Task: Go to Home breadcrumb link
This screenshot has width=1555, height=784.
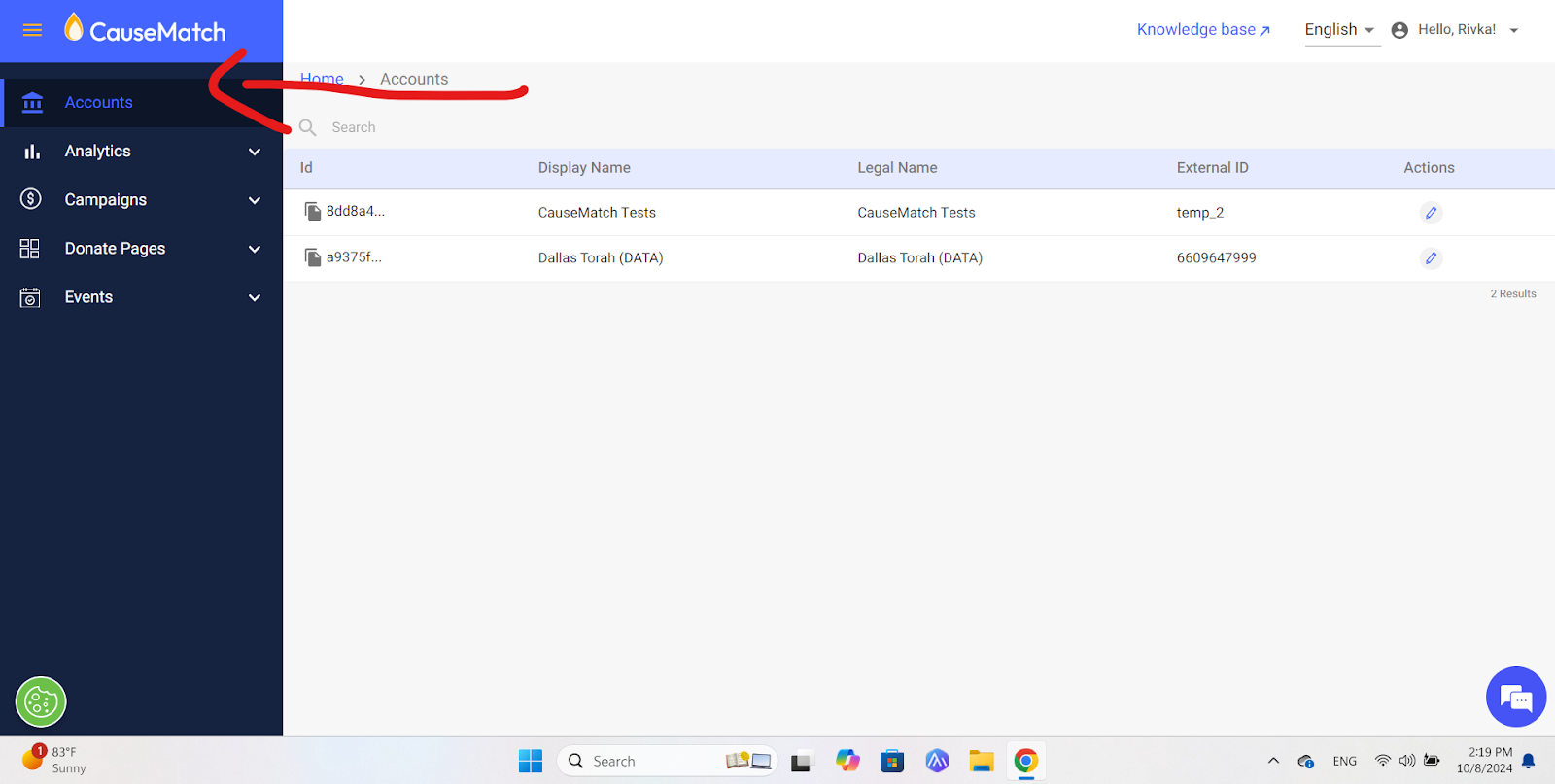Action: (322, 79)
